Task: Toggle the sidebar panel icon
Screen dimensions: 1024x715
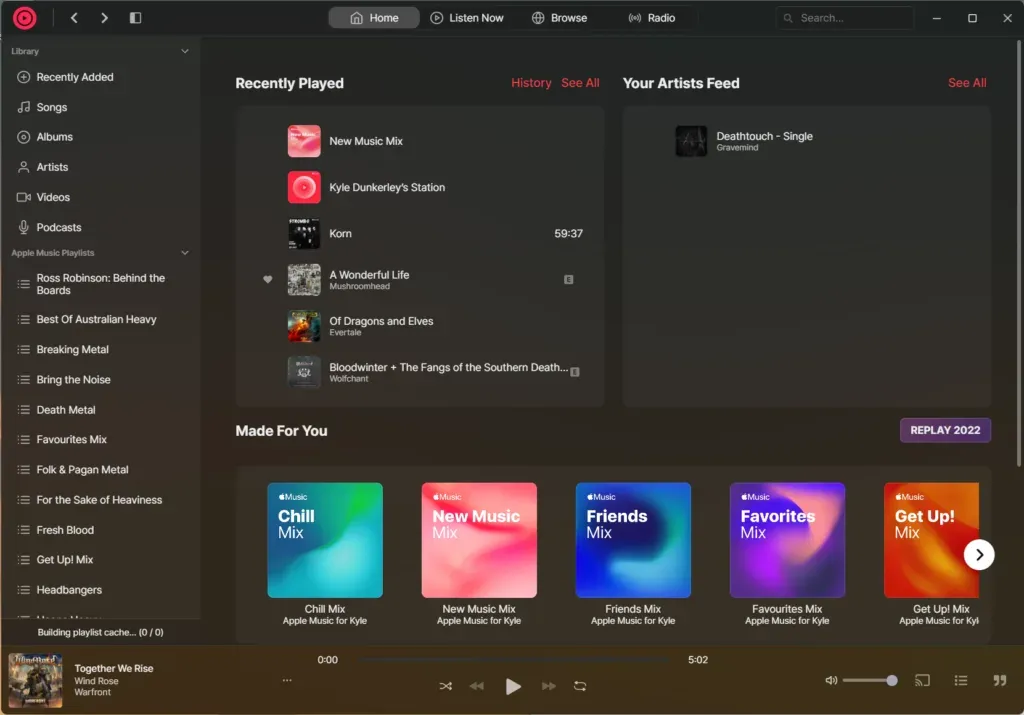Action: (x=135, y=18)
